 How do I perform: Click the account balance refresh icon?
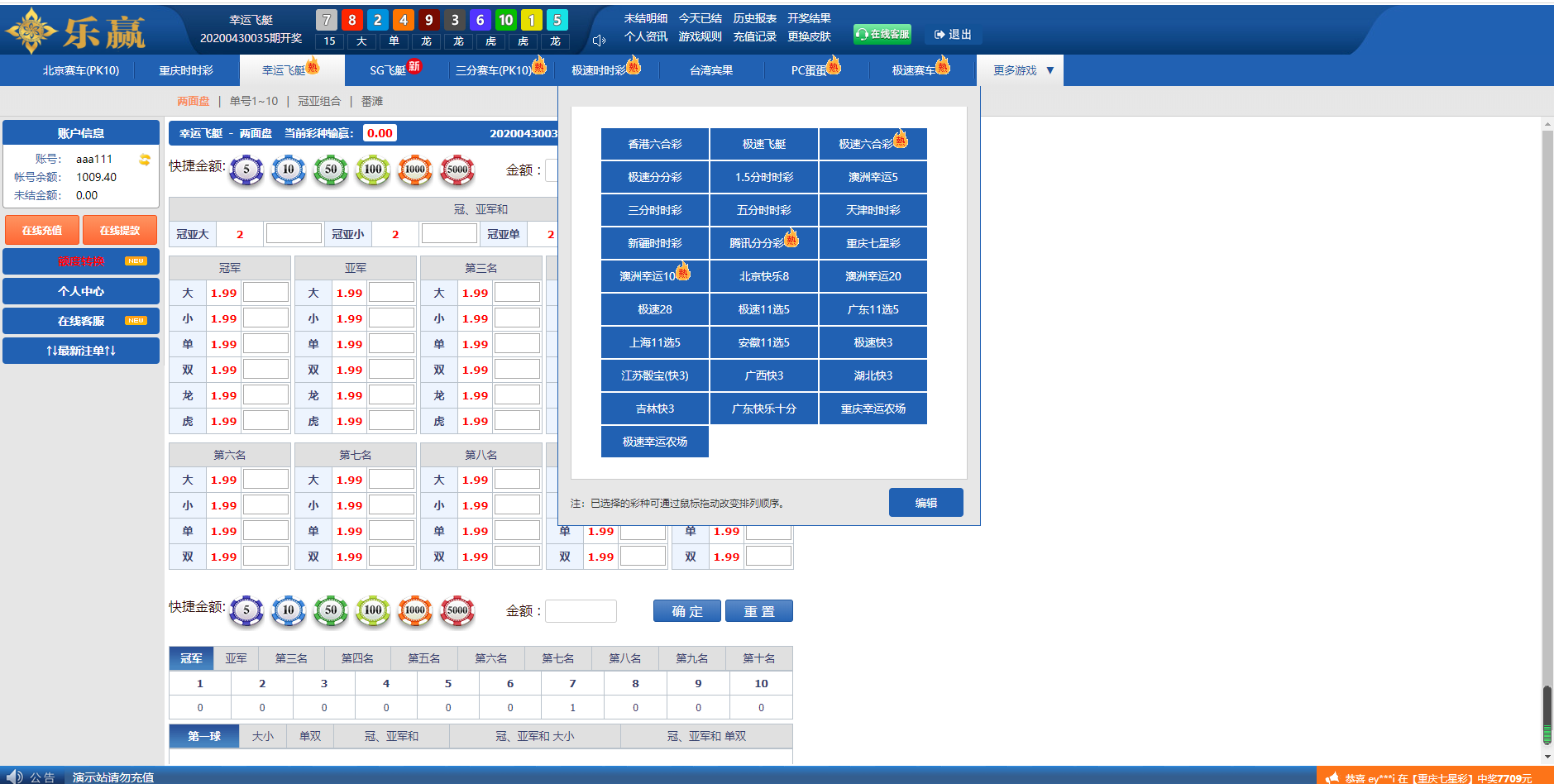pyautogui.click(x=145, y=160)
